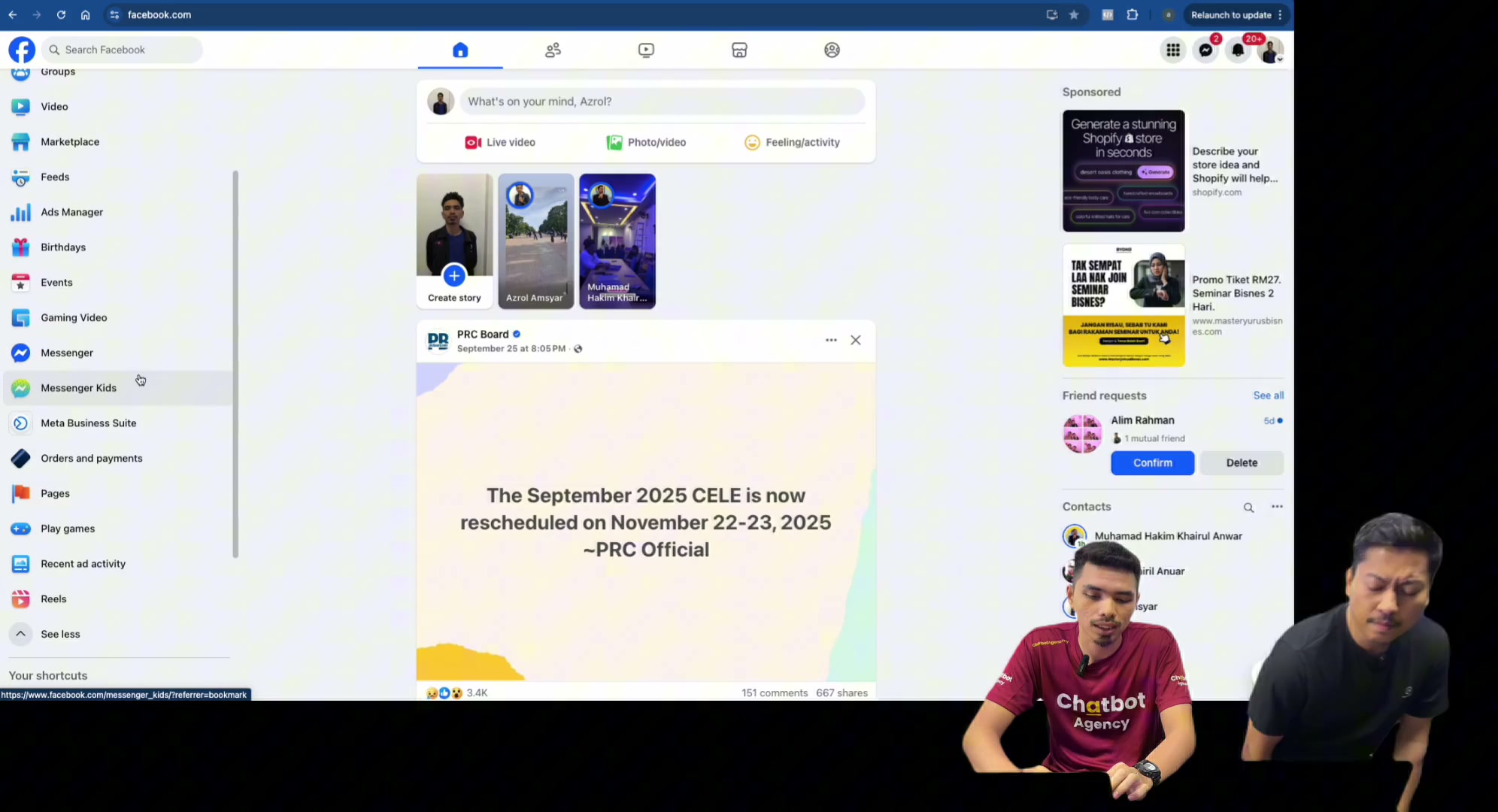Viewport: 1498px width, 812px height.
Task: Add a Photo/video to post
Action: tap(646, 142)
